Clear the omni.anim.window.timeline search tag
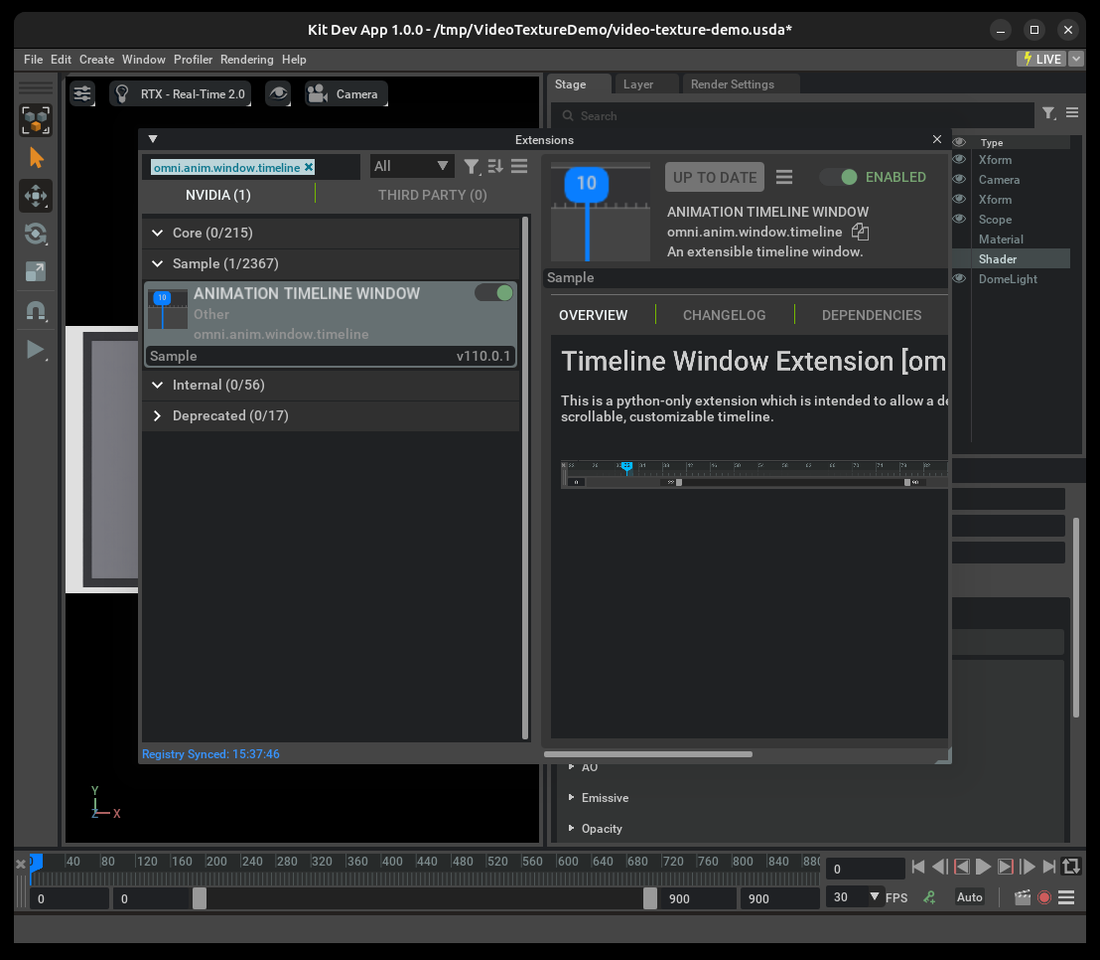 coord(309,167)
